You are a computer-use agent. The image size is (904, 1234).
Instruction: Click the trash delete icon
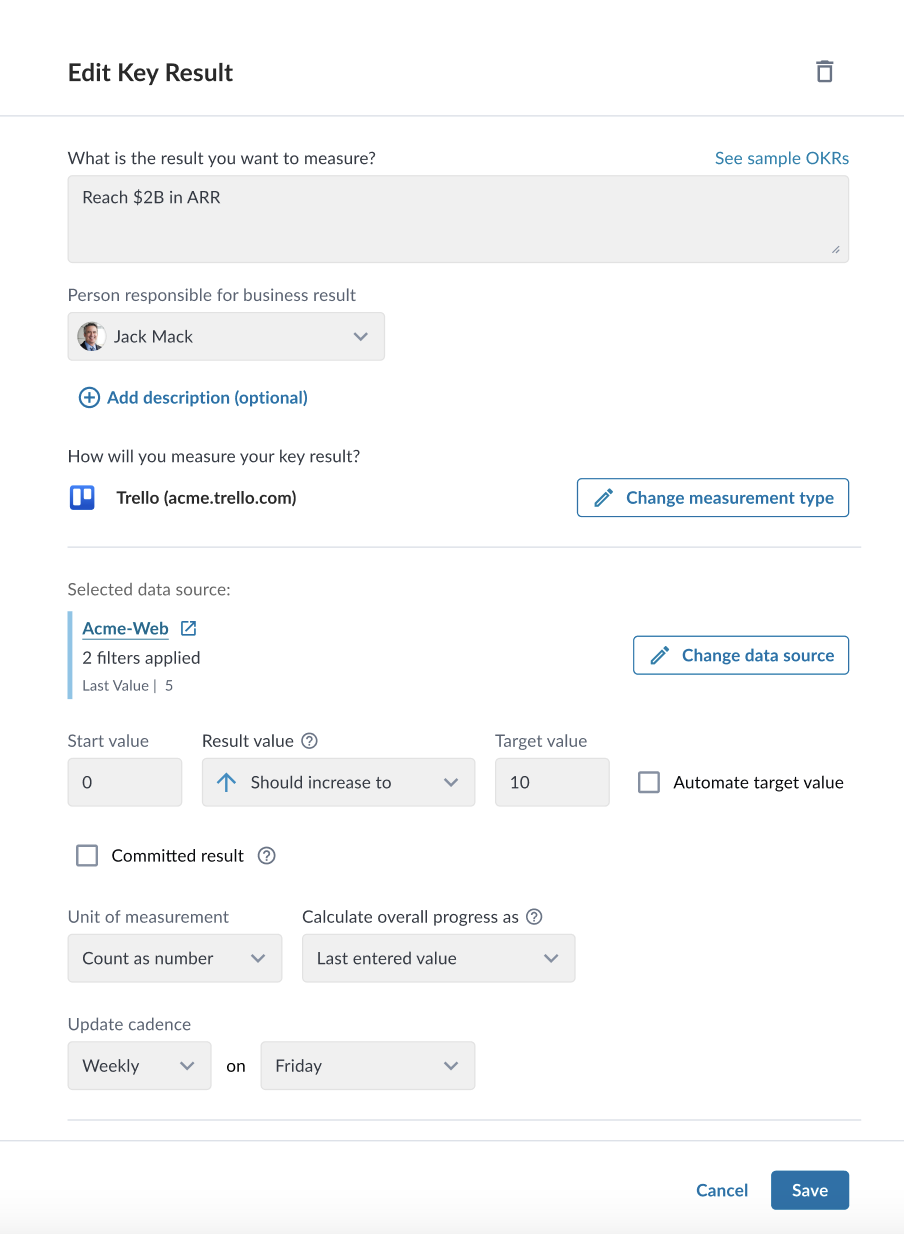(x=824, y=72)
